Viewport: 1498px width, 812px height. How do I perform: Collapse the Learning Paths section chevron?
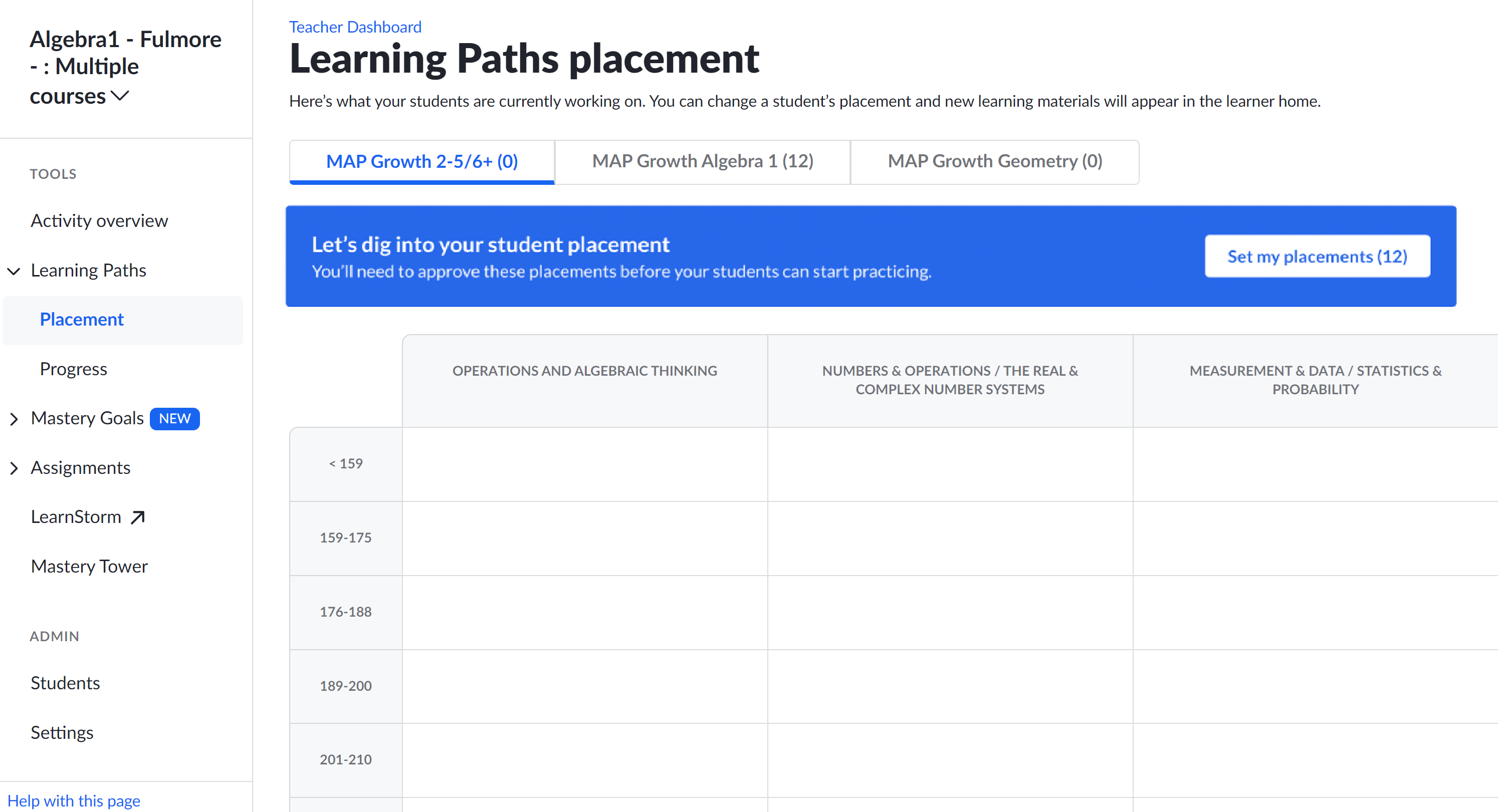[14, 271]
